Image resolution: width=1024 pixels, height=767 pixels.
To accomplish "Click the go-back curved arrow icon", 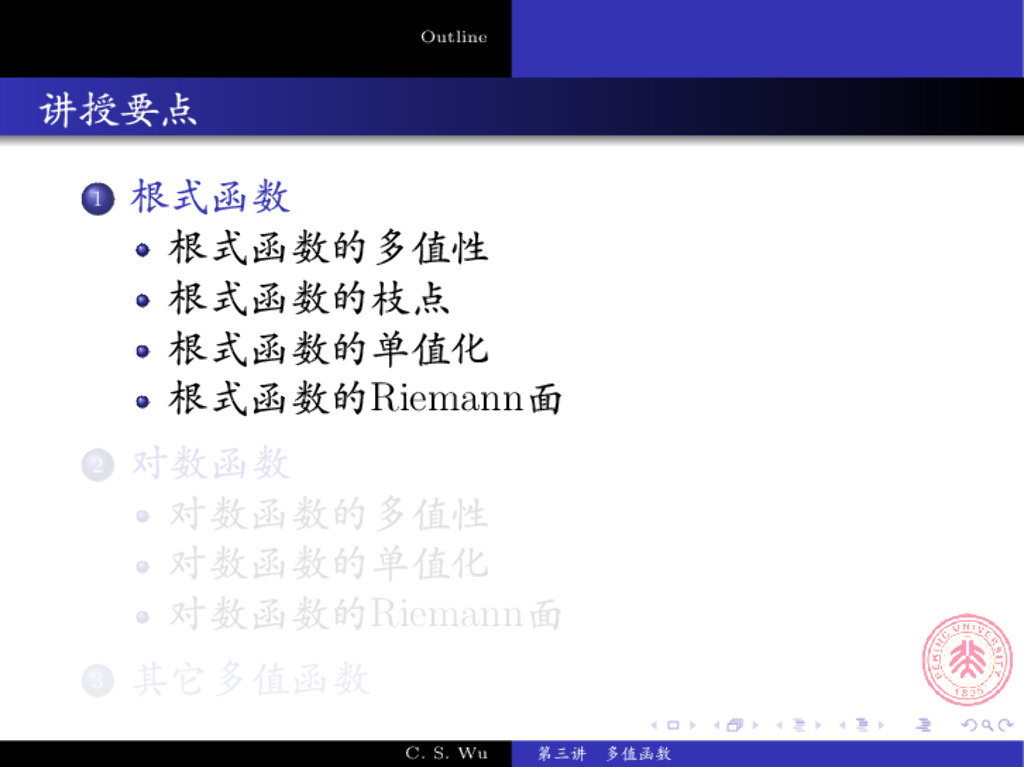I will (x=970, y=725).
